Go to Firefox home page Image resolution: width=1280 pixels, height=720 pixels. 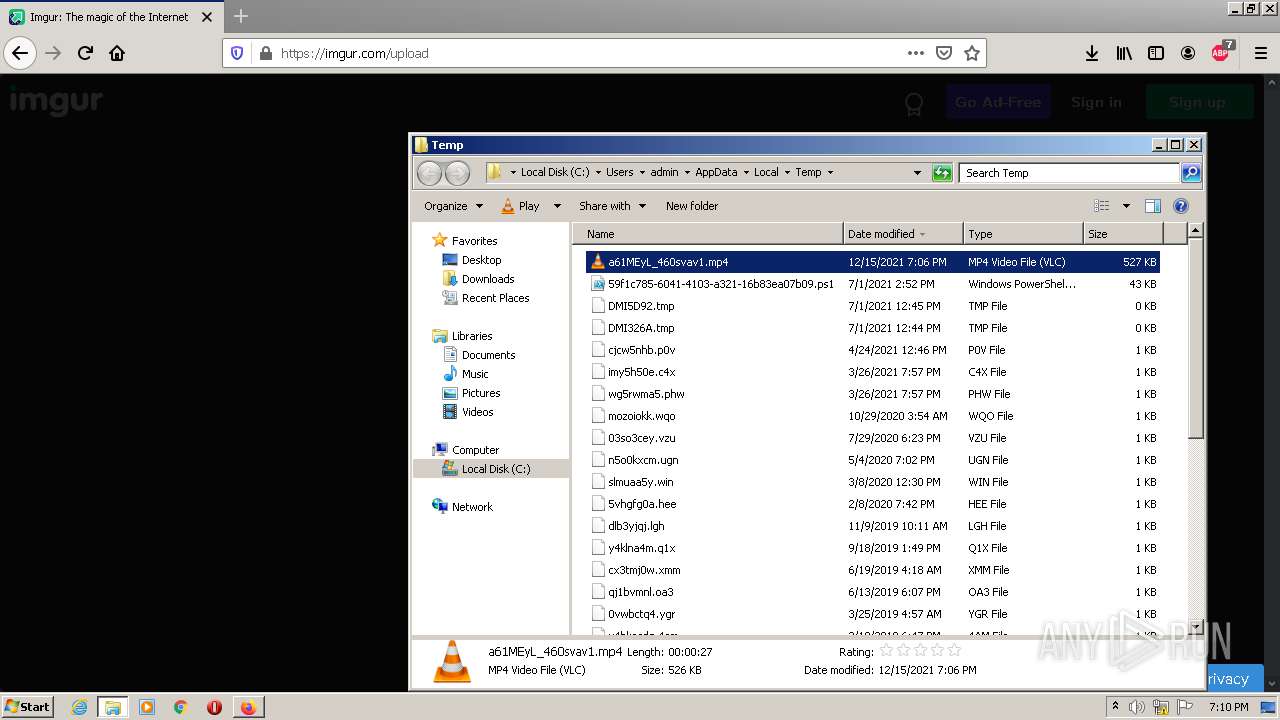click(117, 53)
